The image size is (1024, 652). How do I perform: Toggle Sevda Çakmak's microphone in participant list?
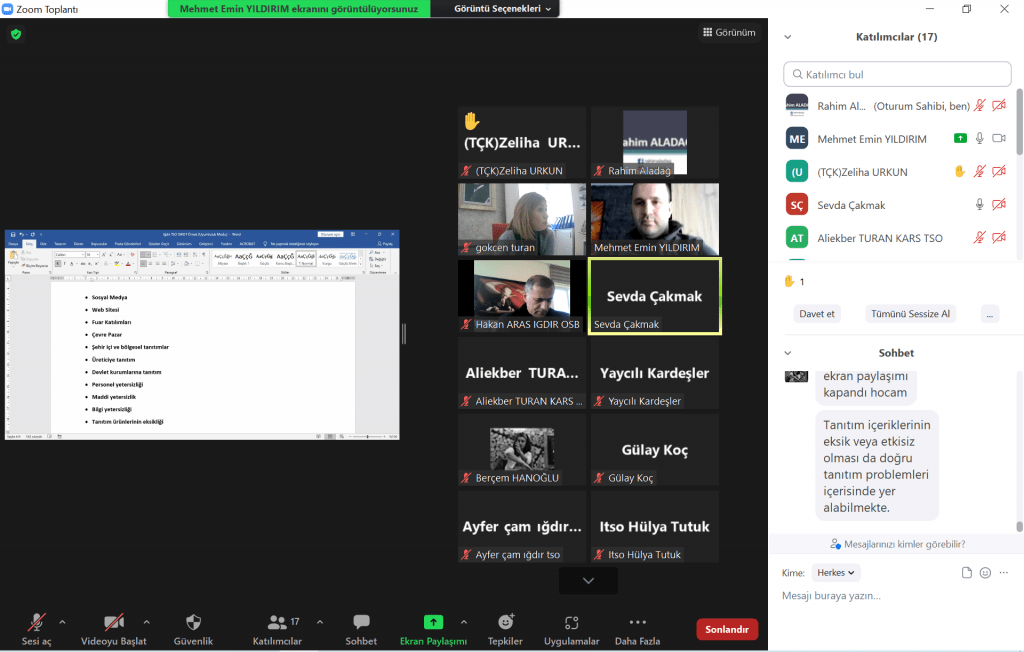click(980, 205)
